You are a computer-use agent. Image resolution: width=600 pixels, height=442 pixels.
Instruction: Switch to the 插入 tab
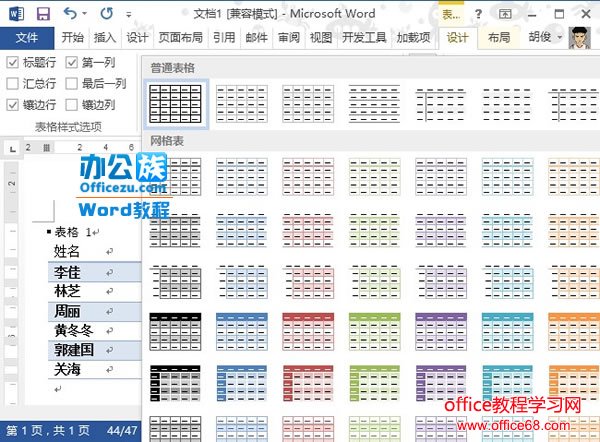coord(104,38)
